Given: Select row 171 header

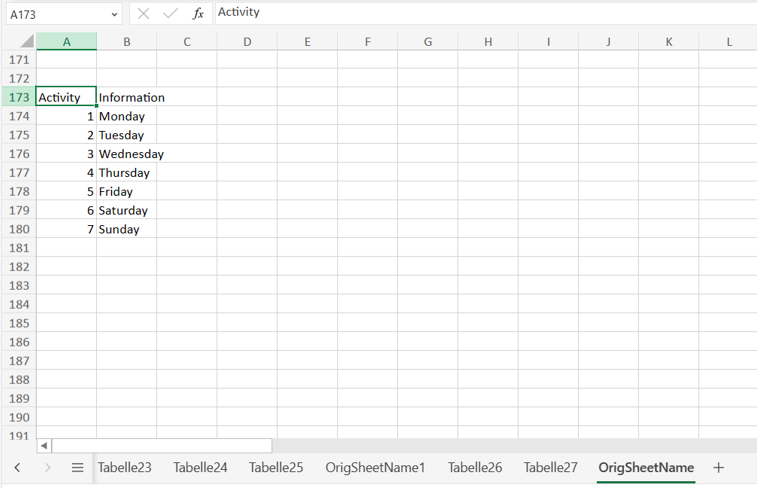Looking at the screenshot, I should tap(19, 60).
